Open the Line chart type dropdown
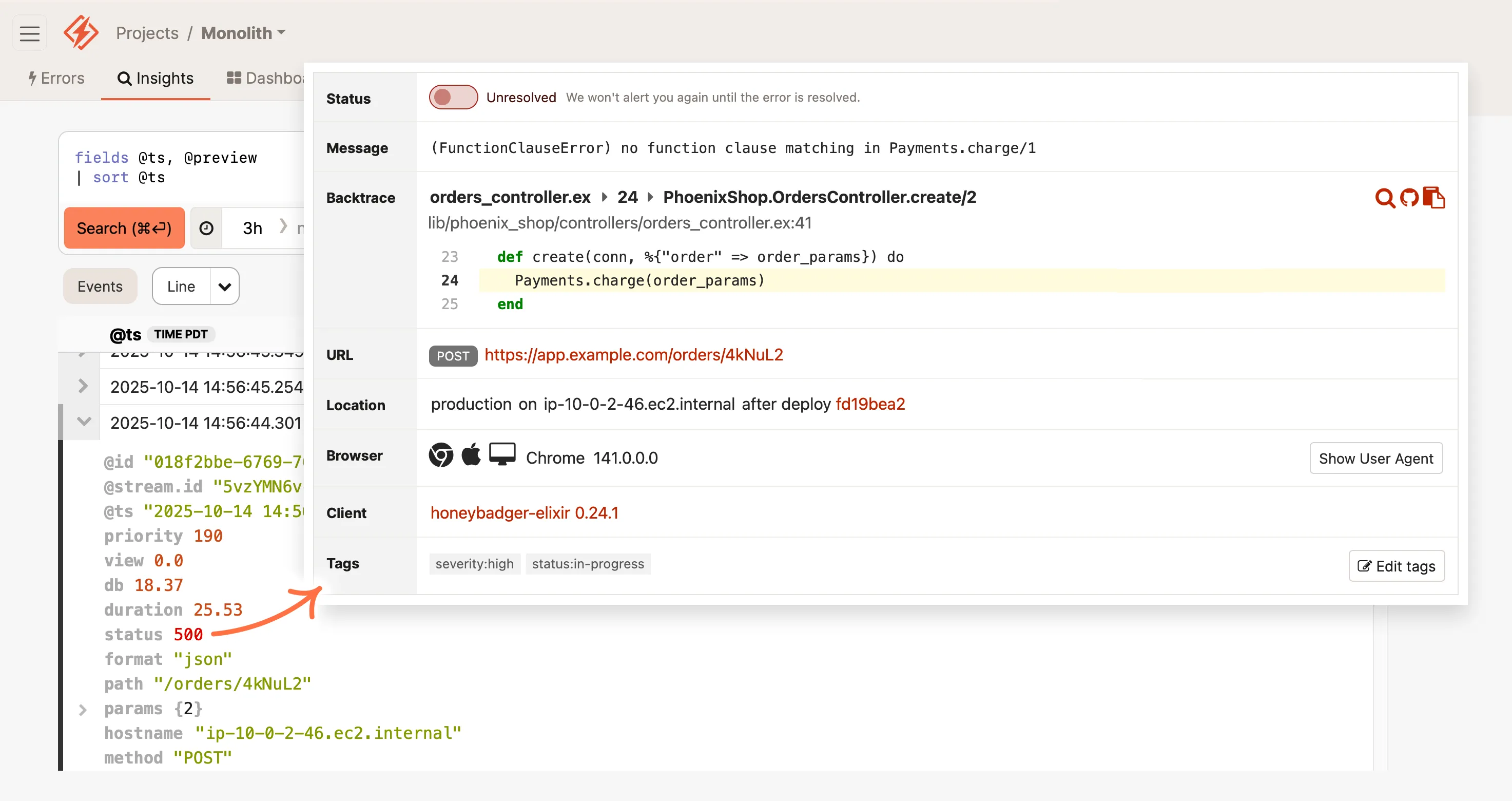Image resolution: width=1512 pixels, height=801 pixels. 224,286
